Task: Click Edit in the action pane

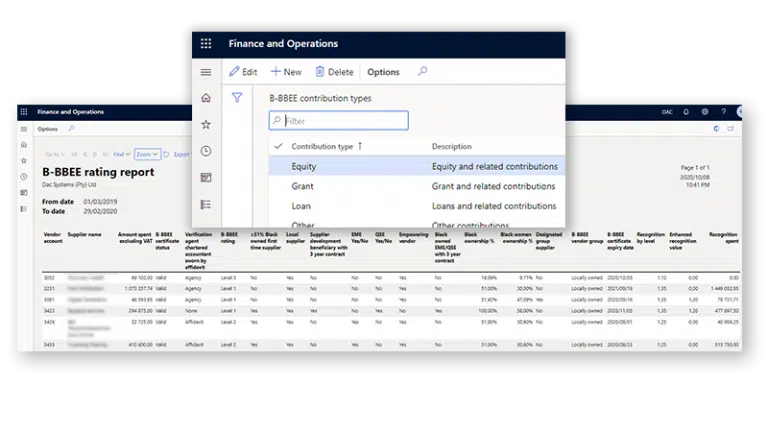Action: 243,72
